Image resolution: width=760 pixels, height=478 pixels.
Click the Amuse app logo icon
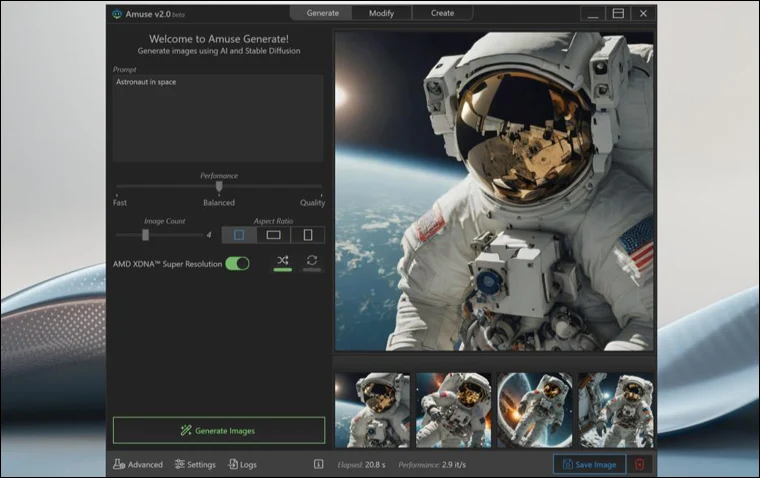117,13
